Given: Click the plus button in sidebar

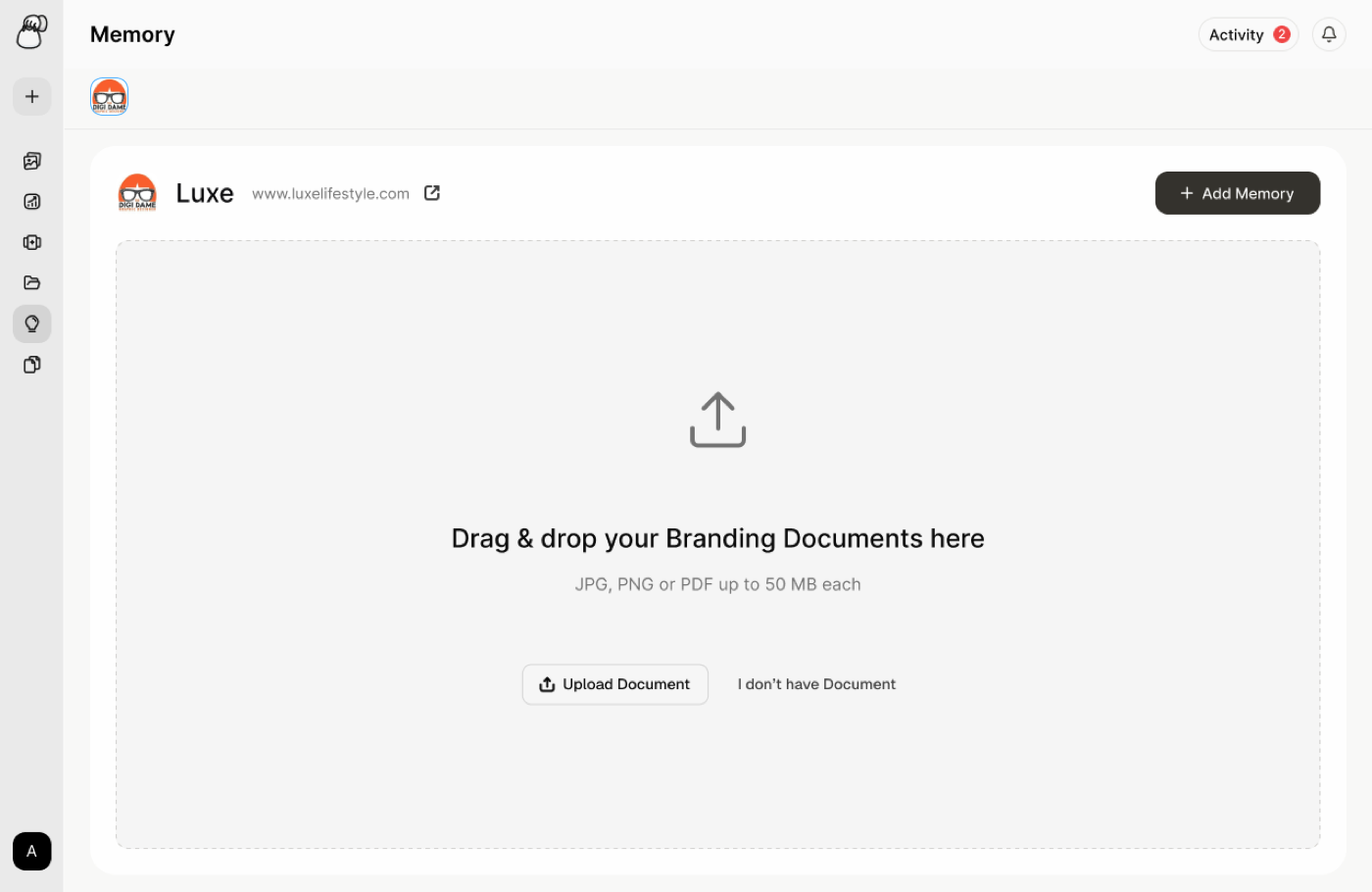Looking at the screenshot, I should click(x=32, y=96).
